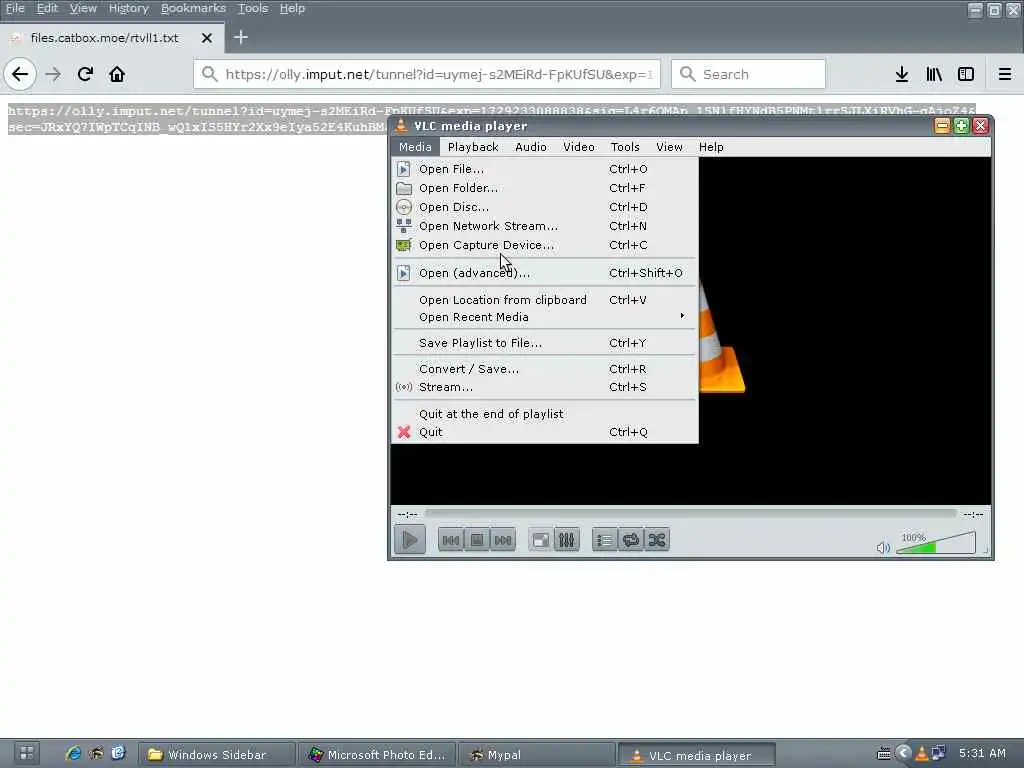Open browser History menu
The image size is (1024, 768).
click(128, 8)
